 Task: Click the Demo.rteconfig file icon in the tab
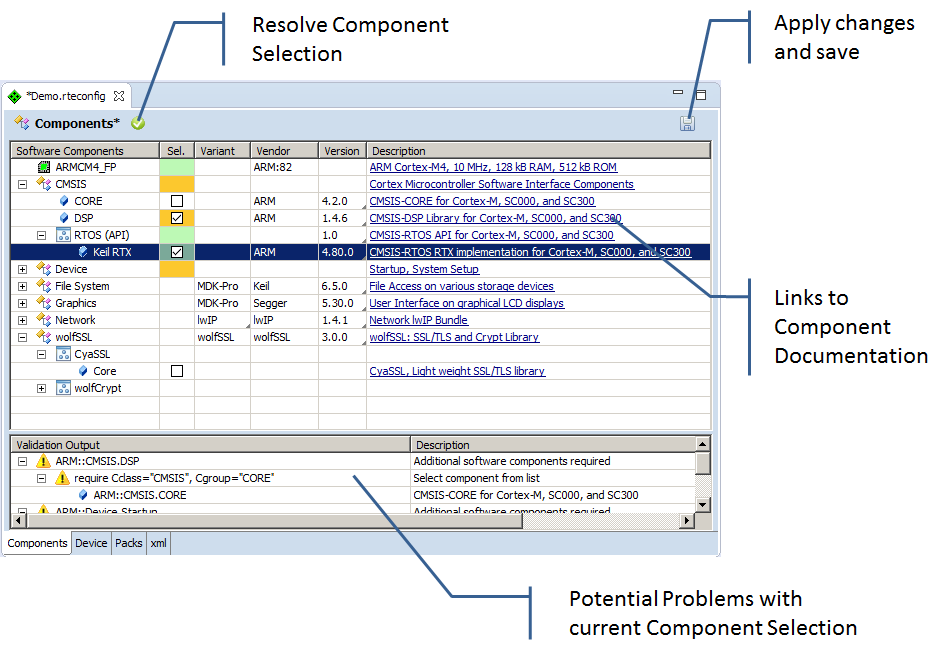(x=14, y=96)
